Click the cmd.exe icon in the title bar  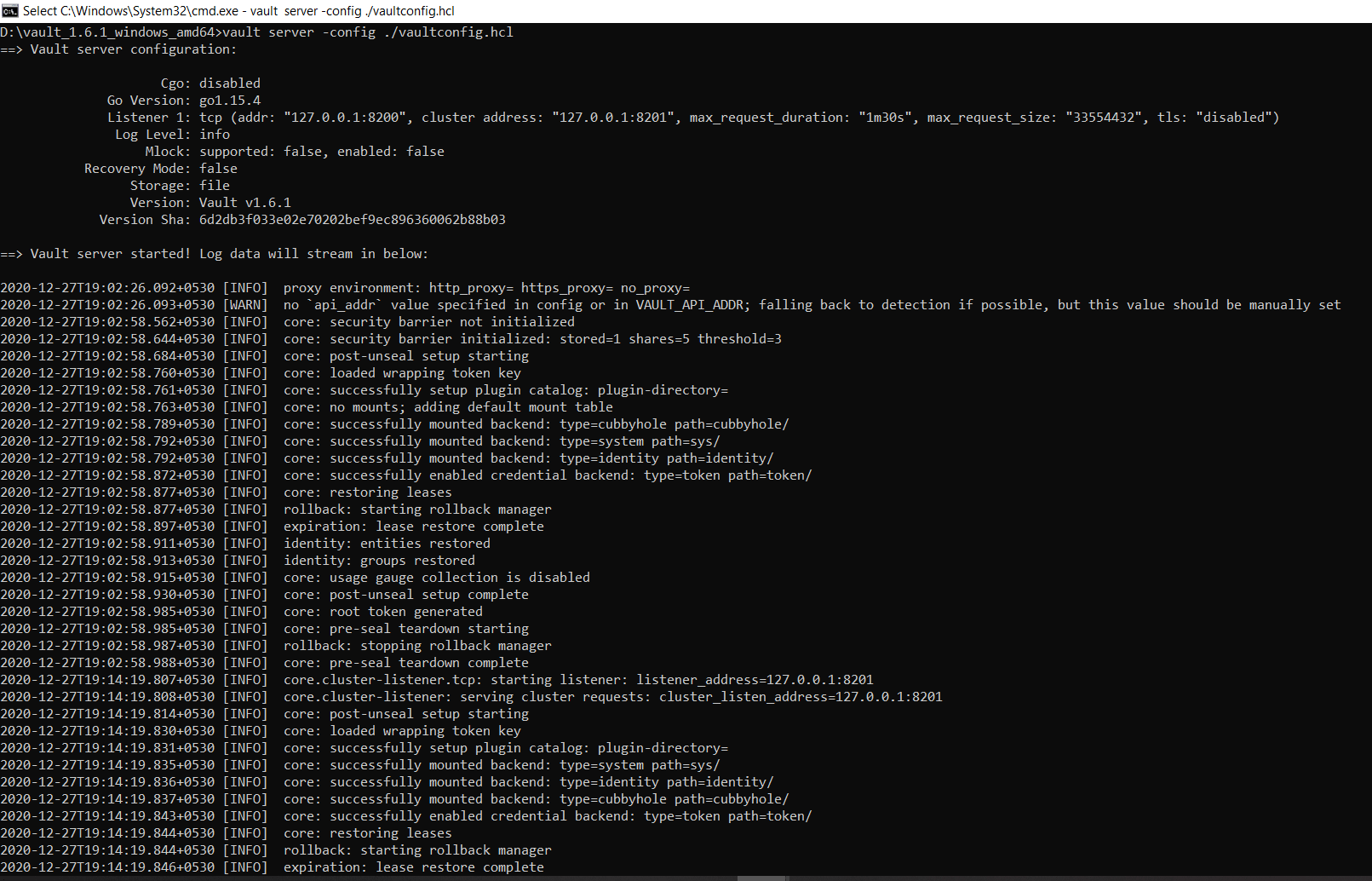(9, 11)
